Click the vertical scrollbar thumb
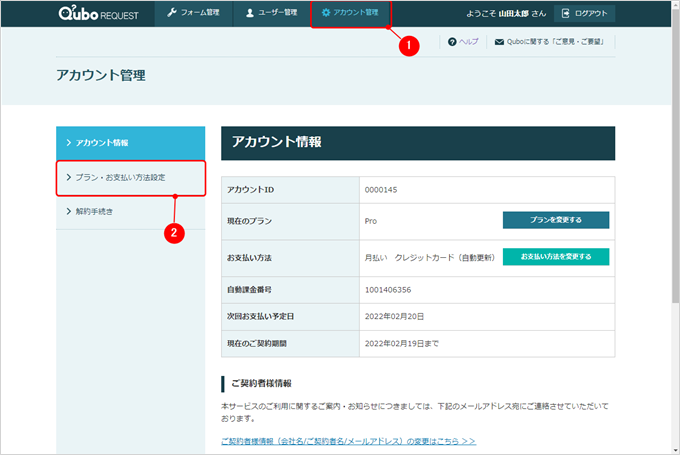Screen dimensions: 680x455 (675, 156)
